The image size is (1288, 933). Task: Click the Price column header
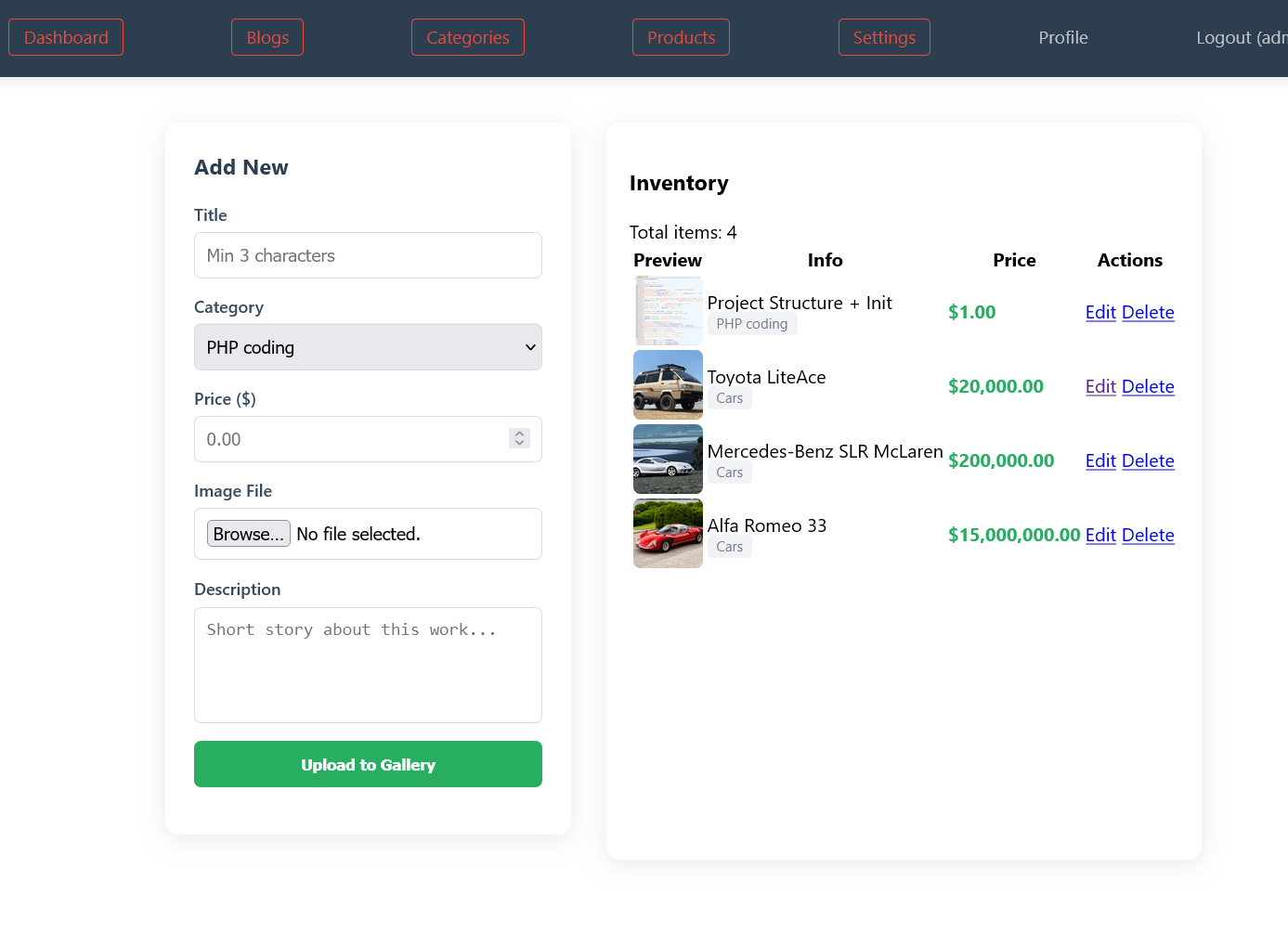(1014, 260)
